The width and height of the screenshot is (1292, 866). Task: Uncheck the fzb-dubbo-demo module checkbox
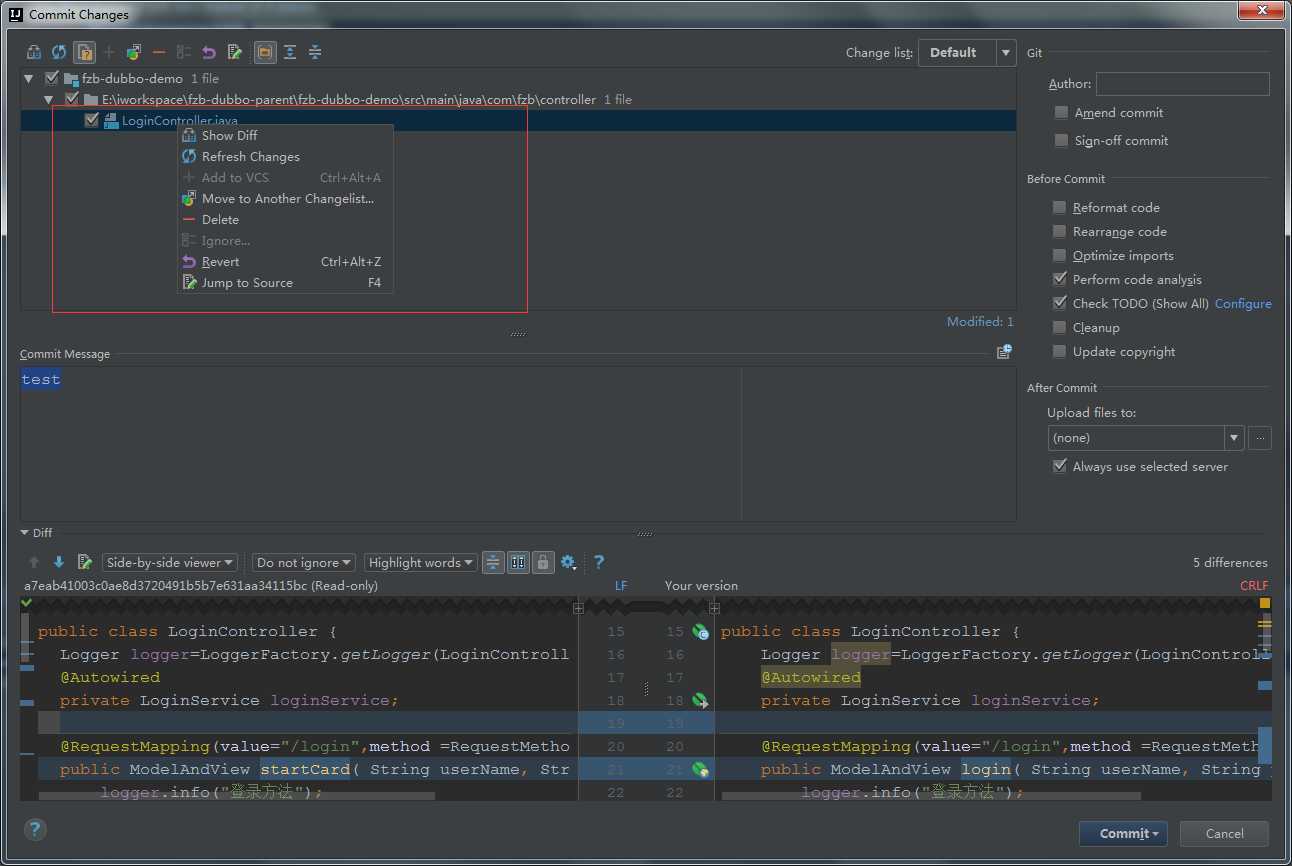pos(52,78)
